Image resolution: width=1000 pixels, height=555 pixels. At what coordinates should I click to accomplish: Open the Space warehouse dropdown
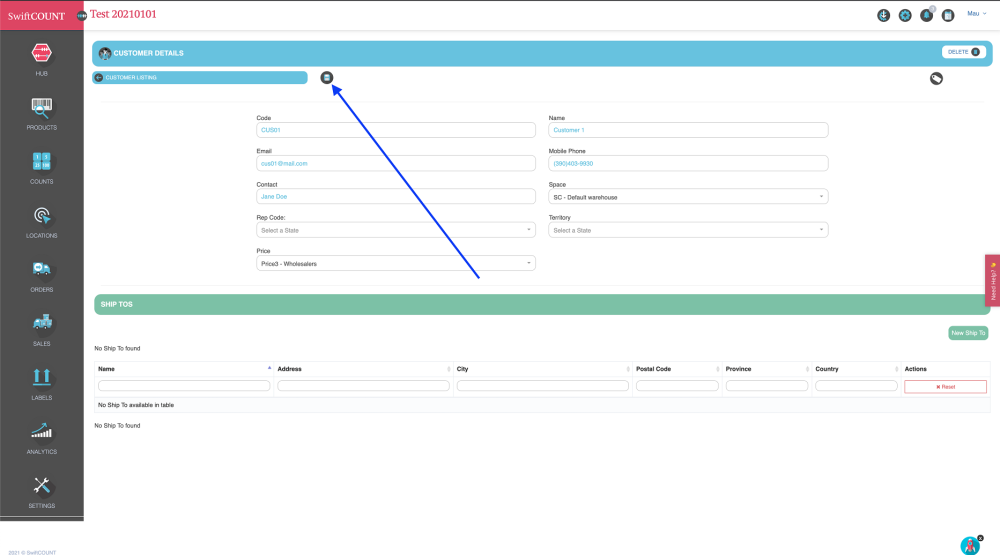click(x=688, y=197)
